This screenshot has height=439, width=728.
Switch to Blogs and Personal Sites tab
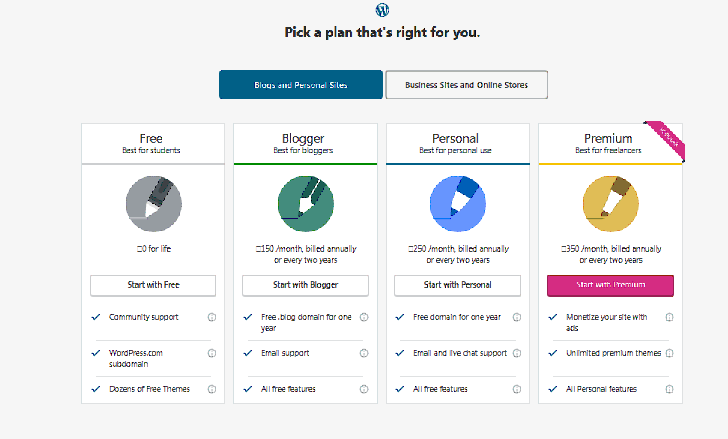pyautogui.click(x=301, y=85)
